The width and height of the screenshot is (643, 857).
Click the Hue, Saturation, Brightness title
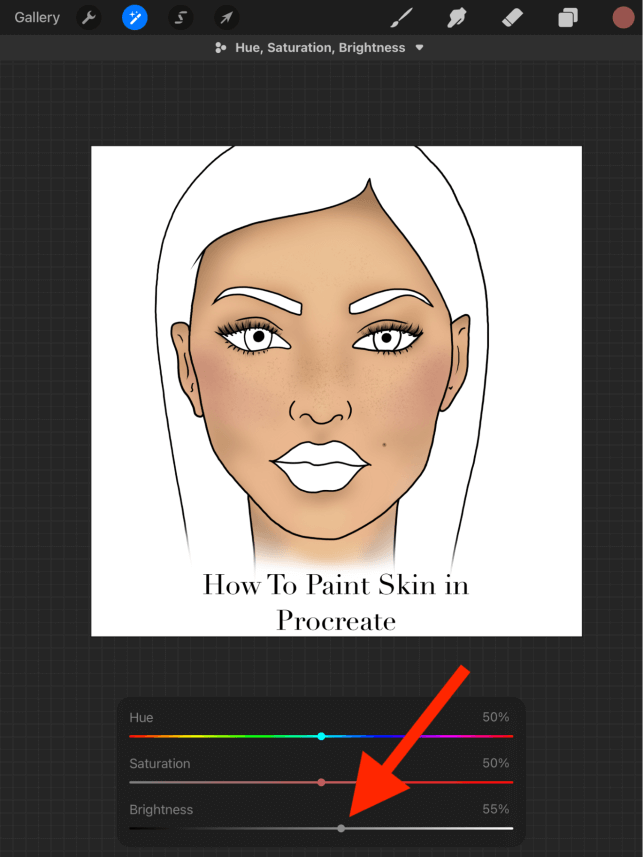tap(320, 48)
